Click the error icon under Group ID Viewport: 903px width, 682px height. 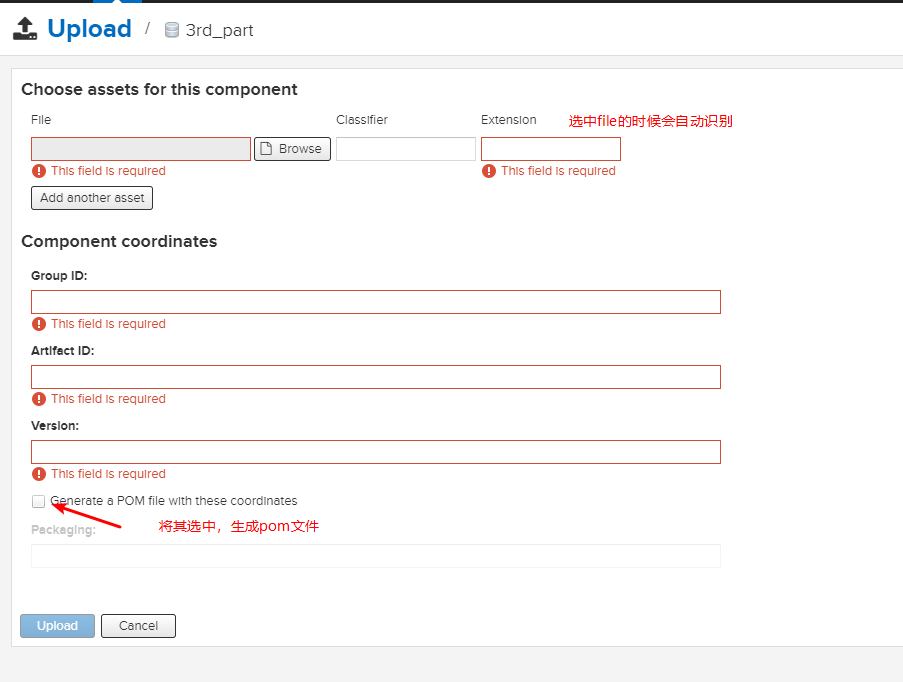39,324
